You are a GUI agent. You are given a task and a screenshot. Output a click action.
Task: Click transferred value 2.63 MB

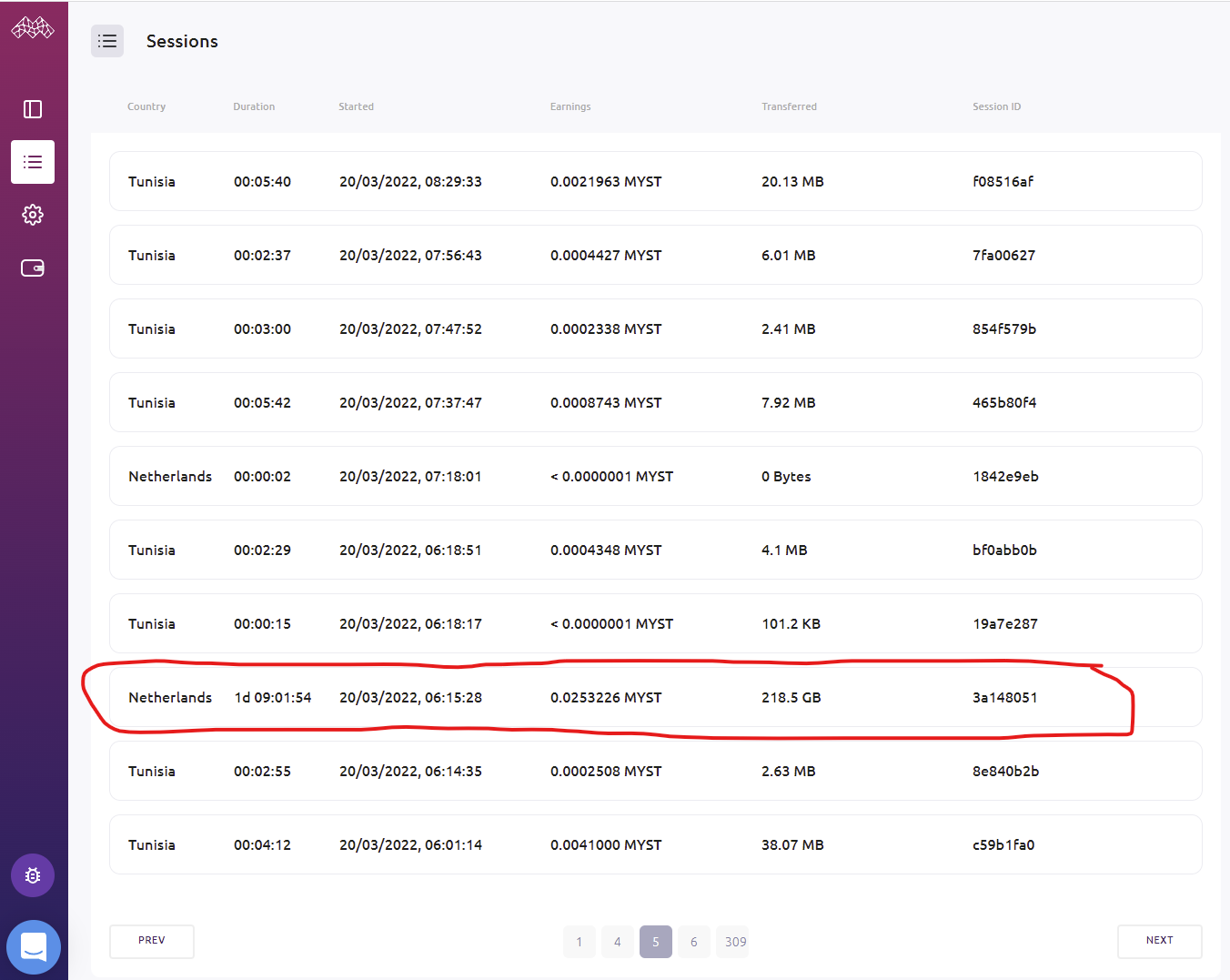pyautogui.click(x=789, y=771)
